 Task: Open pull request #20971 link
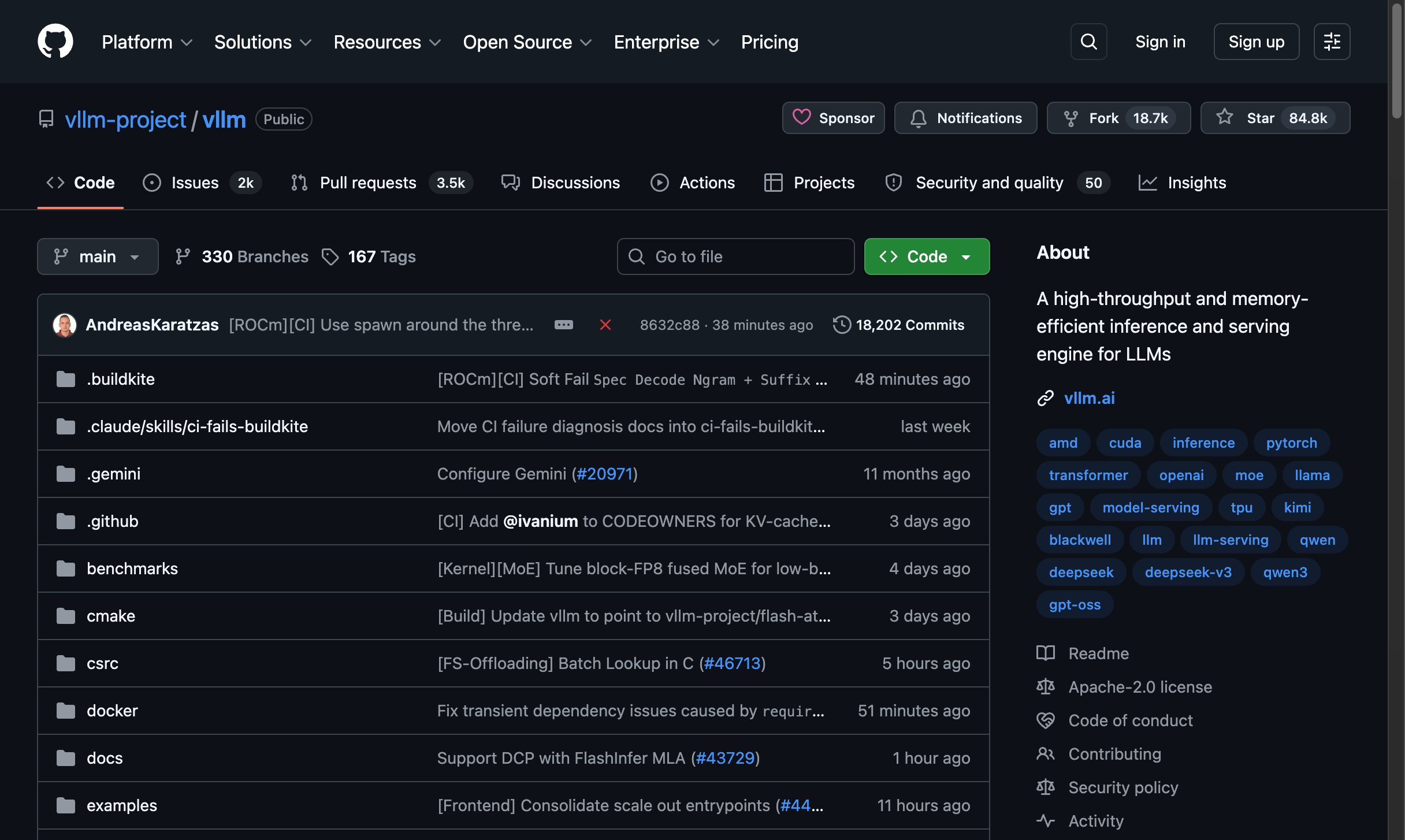(x=605, y=474)
